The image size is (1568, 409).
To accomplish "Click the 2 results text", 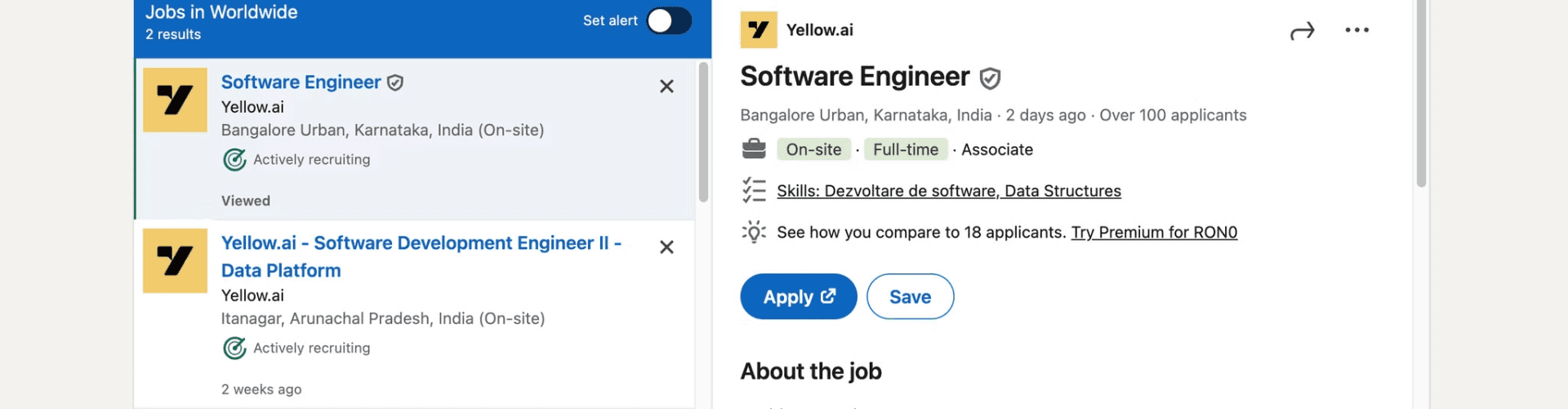I will [x=173, y=34].
